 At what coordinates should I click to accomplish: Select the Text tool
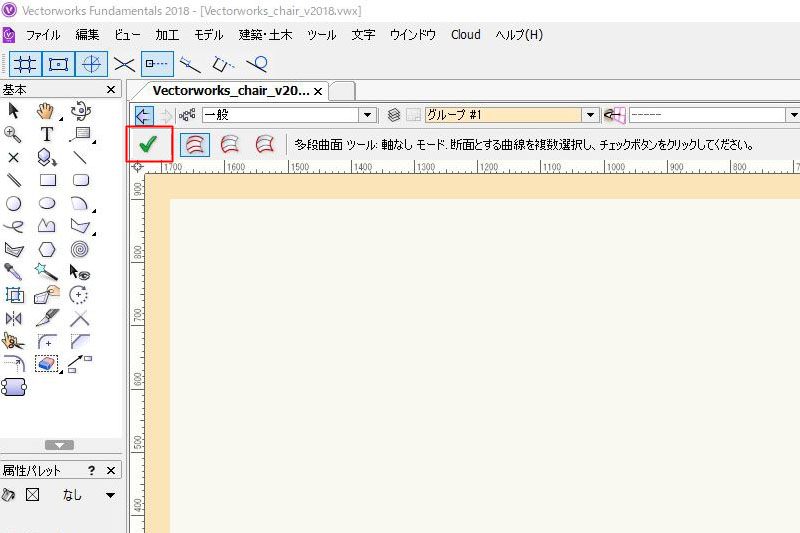pyautogui.click(x=46, y=134)
